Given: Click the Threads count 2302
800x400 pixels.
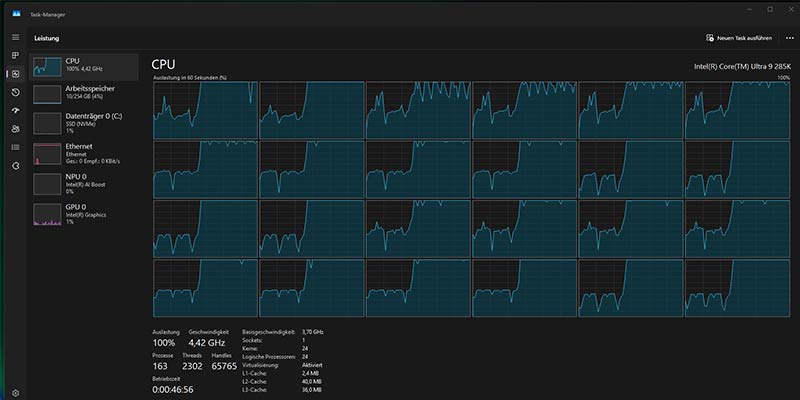Looking at the screenshot, I should click(x=192, y=366).
